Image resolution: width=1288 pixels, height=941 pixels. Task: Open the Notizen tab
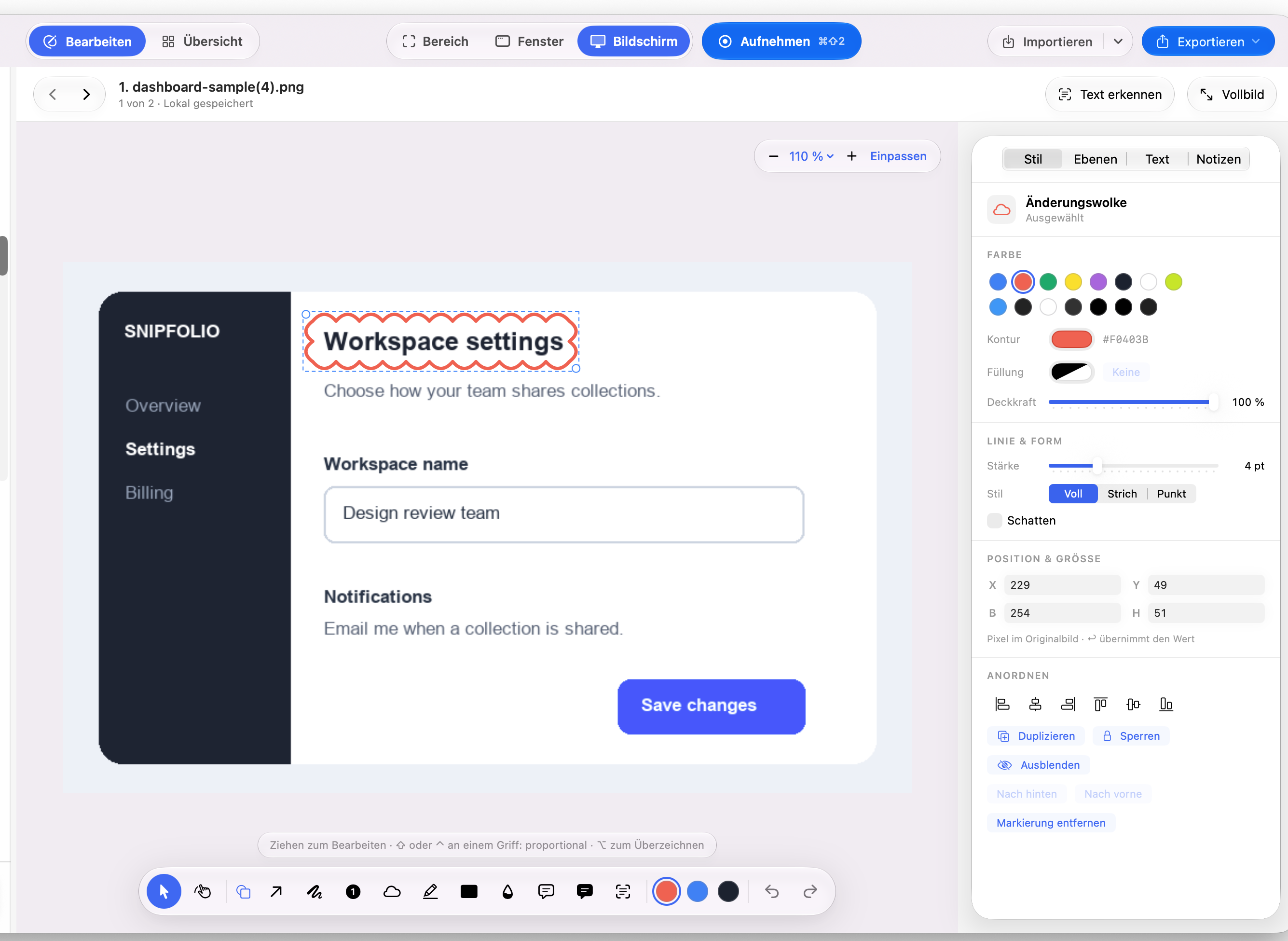point(1218,160)
